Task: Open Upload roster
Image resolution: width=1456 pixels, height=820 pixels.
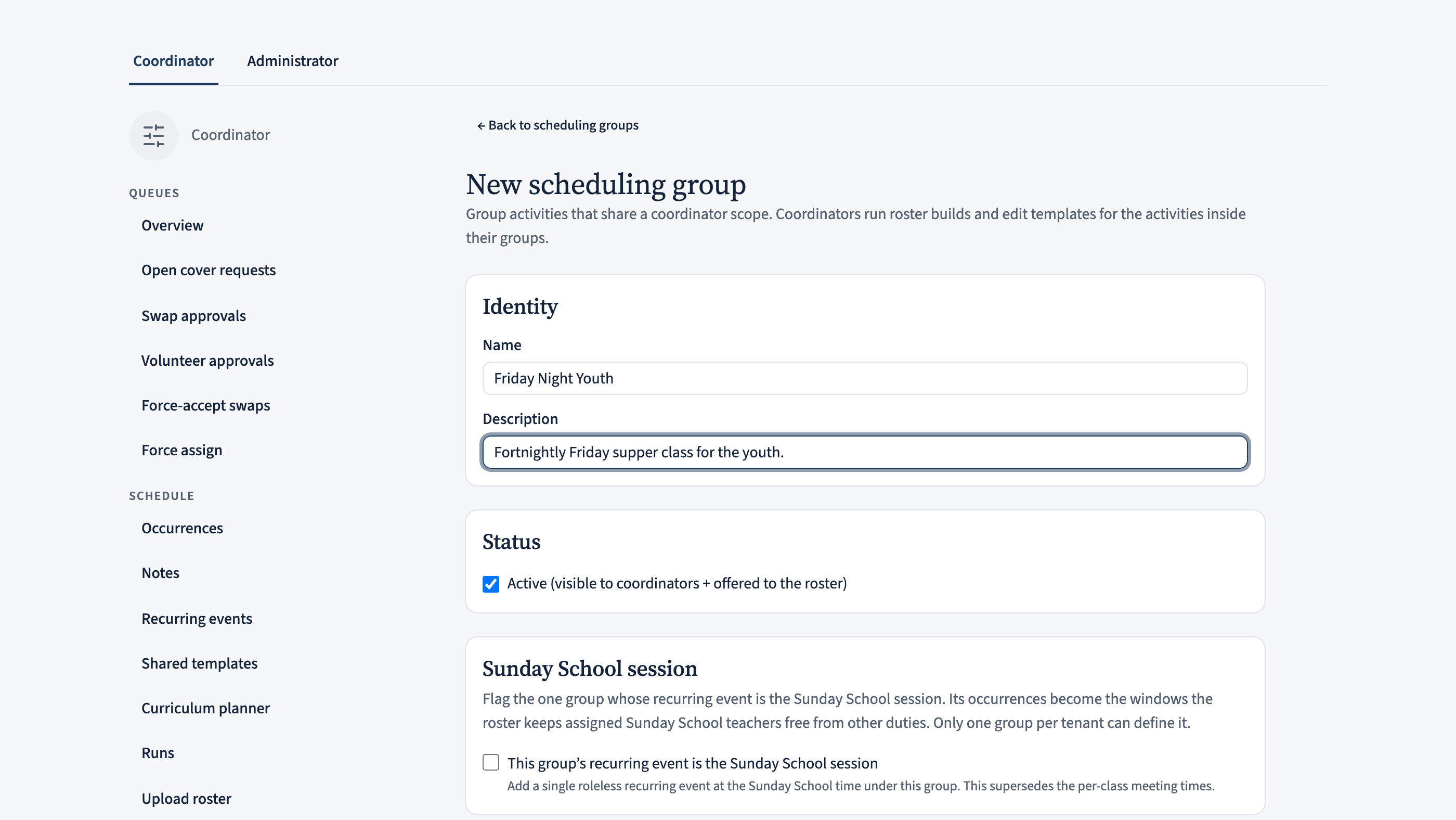Action: 186,798
